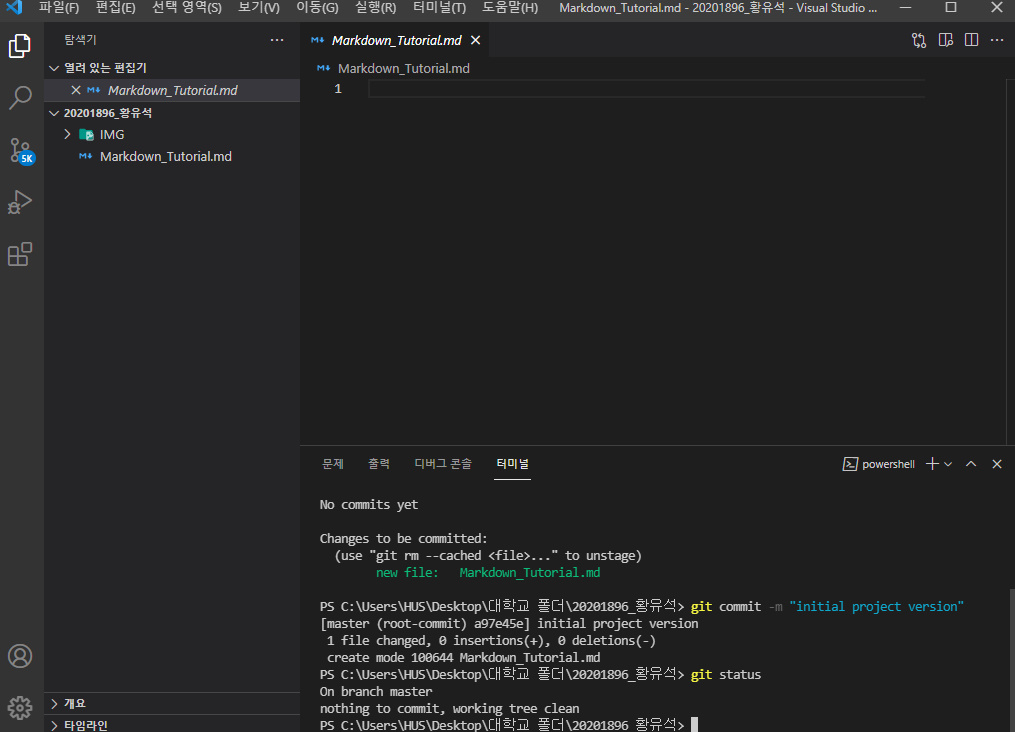Select Markdown_Tutorial.md in open editors
Image resolution: width=1015 pixels, height=732 pixels.
pyautogui.click(x=172, y=91)
